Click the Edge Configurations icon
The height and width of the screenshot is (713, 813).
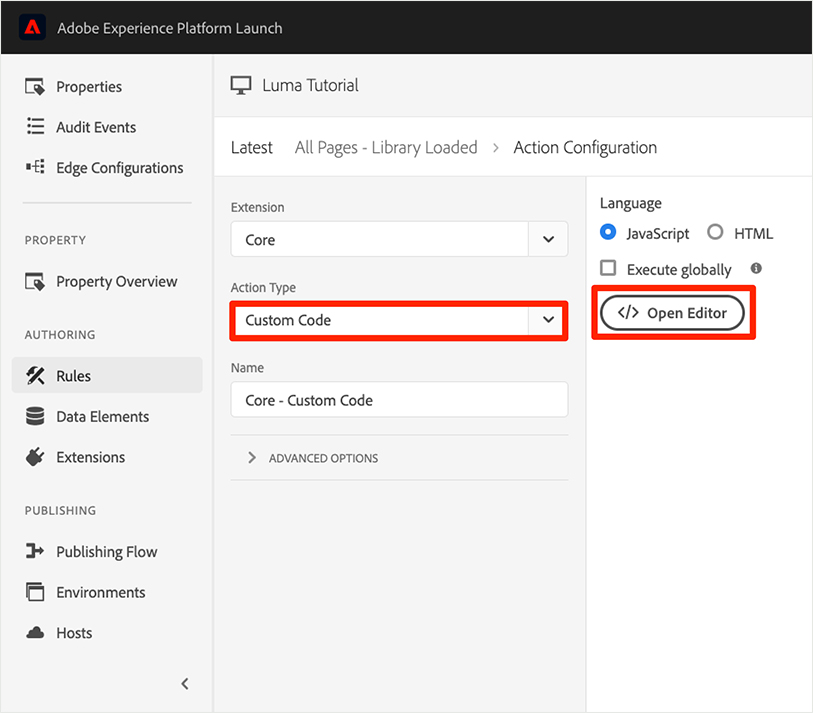pos(35,167)
